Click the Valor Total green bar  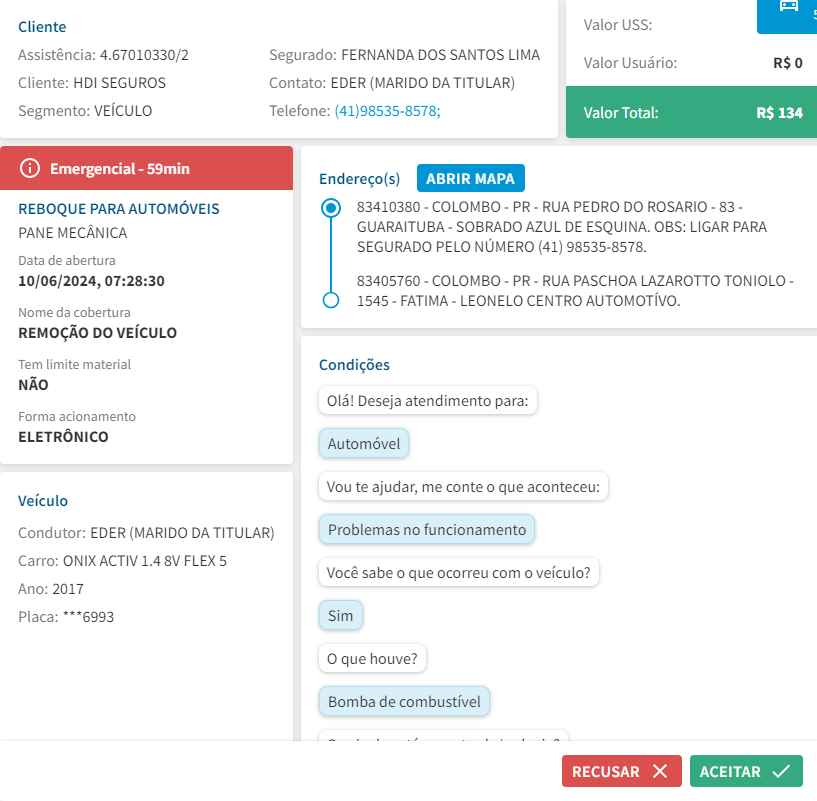click(691, 113)
